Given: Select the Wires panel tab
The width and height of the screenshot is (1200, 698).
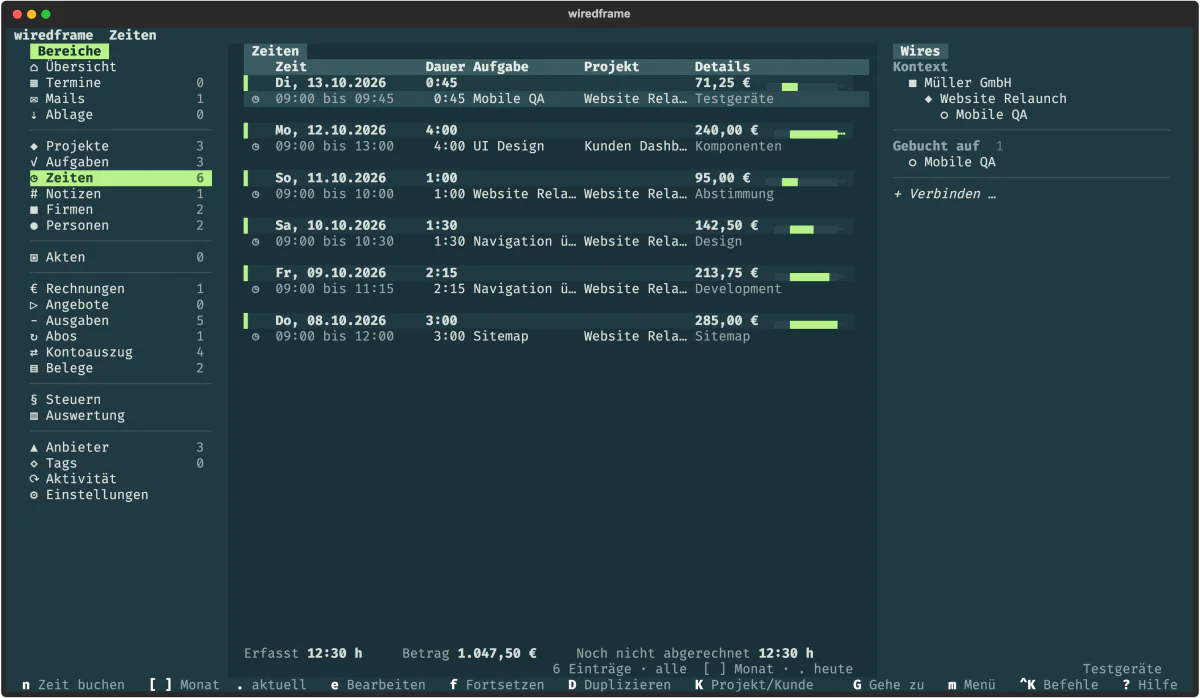Looking at the screenshot, I should (920, 51).
